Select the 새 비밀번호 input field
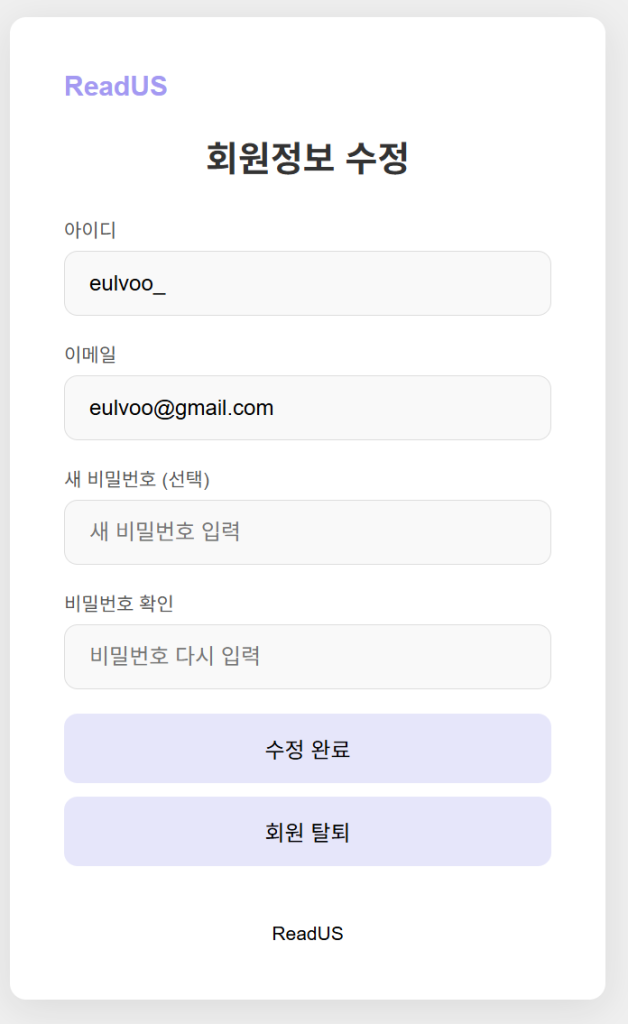Screen dimensions: 628x1024 pyautogui.click(x=307, y=532)
